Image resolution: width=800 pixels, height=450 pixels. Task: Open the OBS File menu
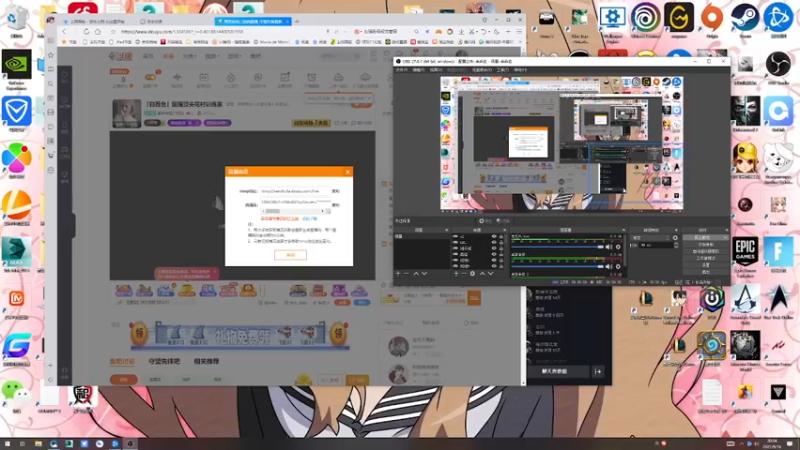[402, 70]
